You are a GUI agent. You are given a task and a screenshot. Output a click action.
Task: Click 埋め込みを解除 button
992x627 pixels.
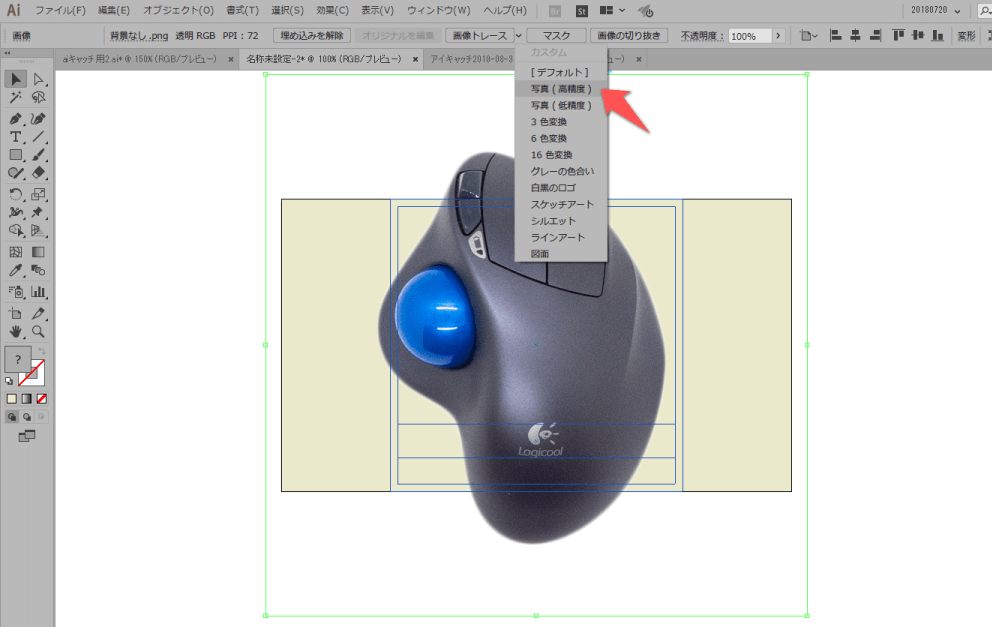click(x=312, y=36)
